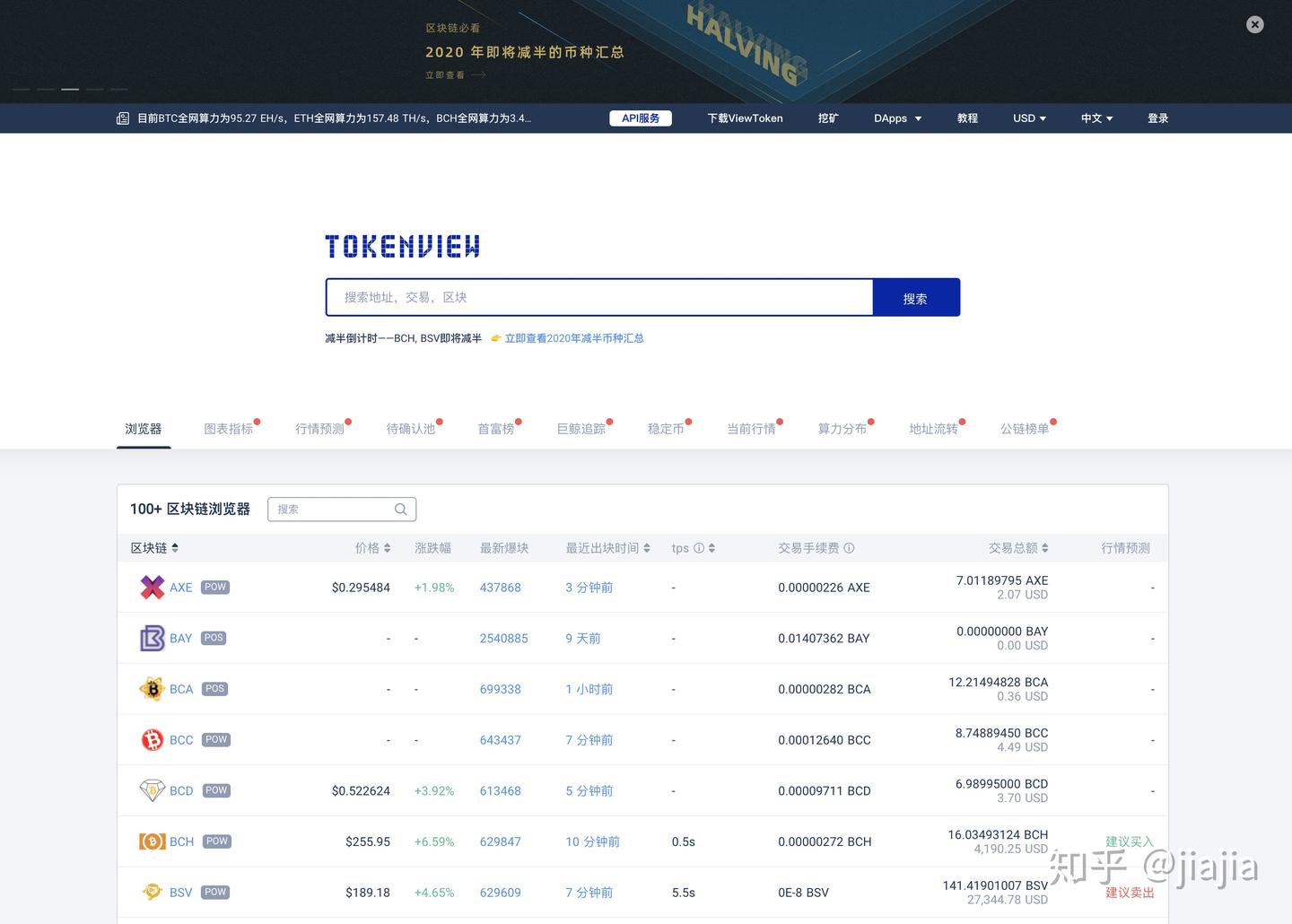
Task: Open the DApps dropdown menu
Action: point(897,118)
